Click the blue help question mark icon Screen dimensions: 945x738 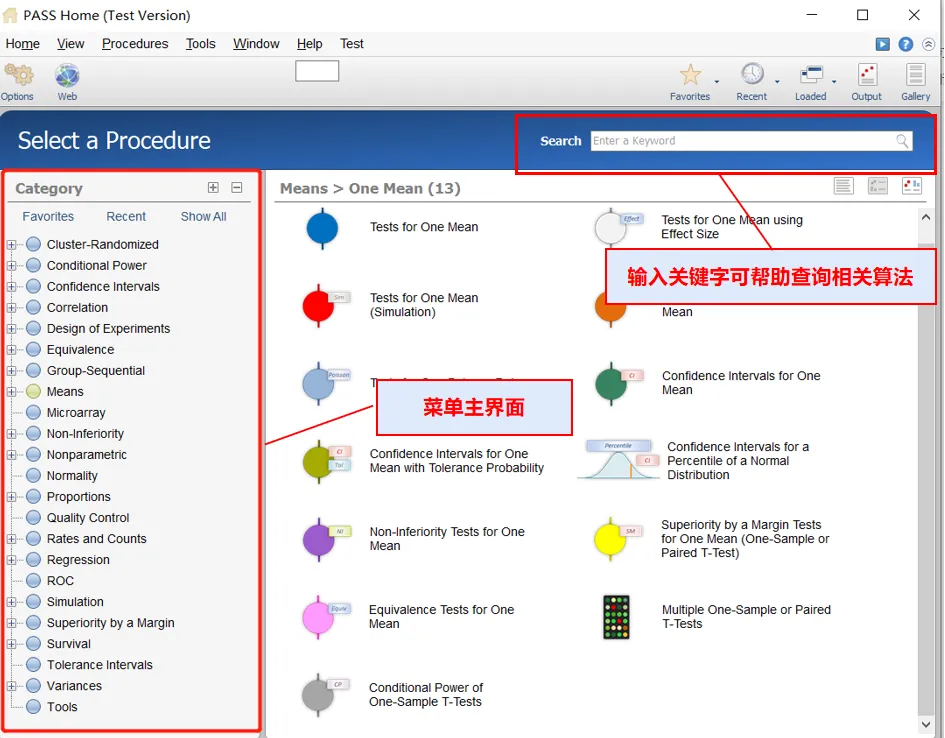click(x=905, y=44)
